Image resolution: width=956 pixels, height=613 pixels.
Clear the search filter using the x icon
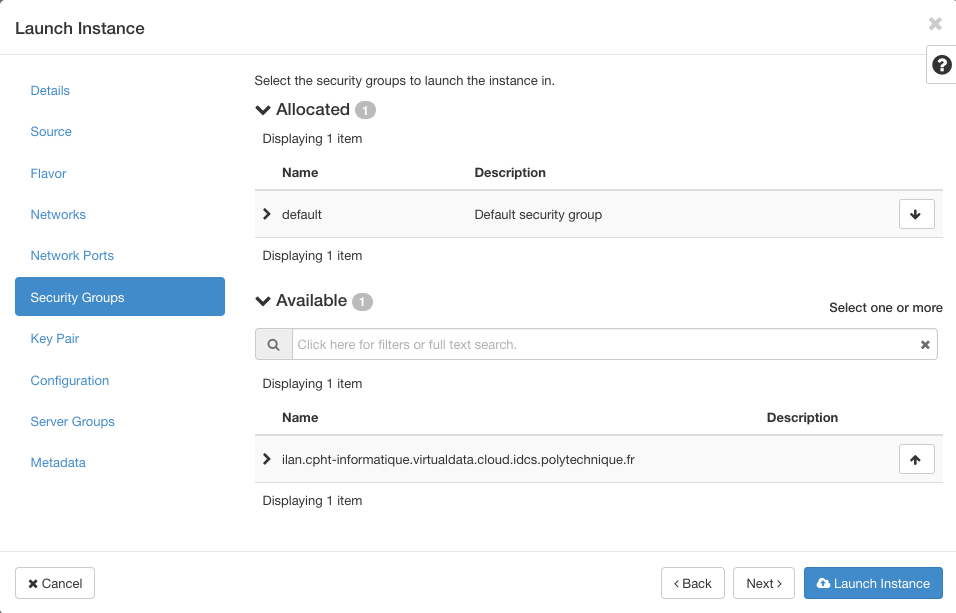coord(925,344)
